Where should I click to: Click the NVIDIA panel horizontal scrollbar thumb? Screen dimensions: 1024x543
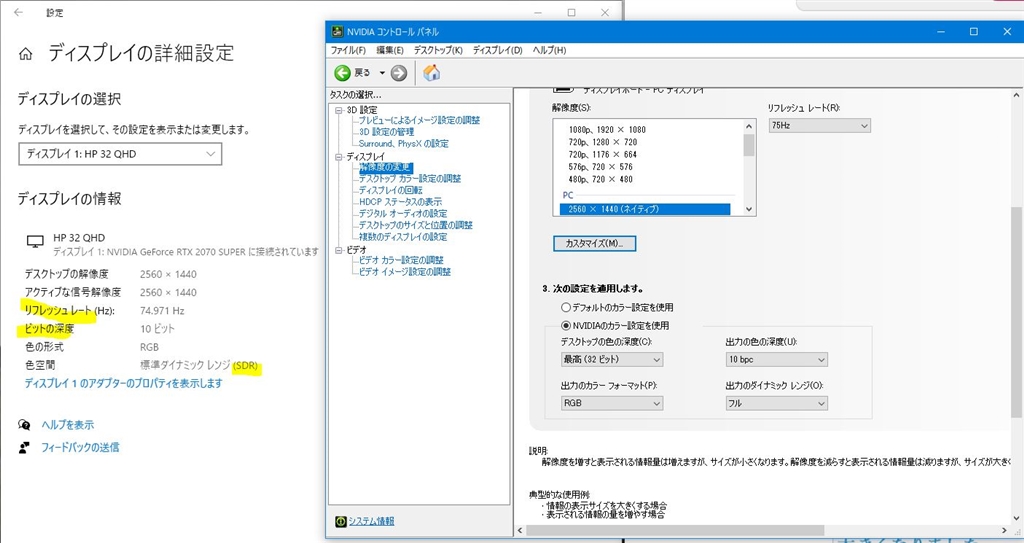675,530
